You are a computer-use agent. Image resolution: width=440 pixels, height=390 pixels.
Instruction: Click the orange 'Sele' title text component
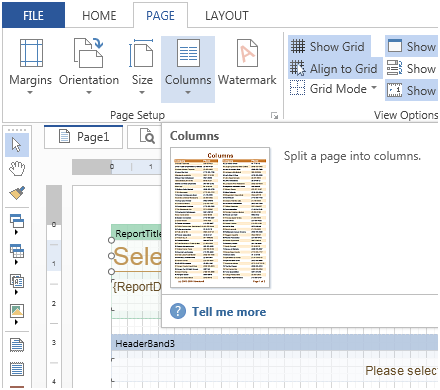tap(137, 256)
